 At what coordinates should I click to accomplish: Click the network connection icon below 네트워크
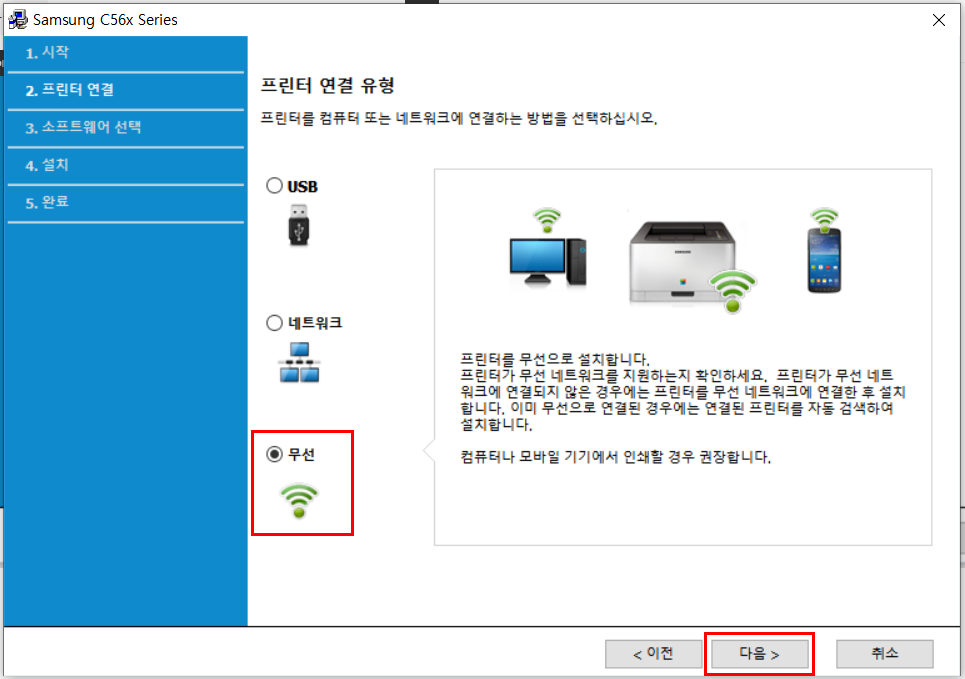click(299, 360)
